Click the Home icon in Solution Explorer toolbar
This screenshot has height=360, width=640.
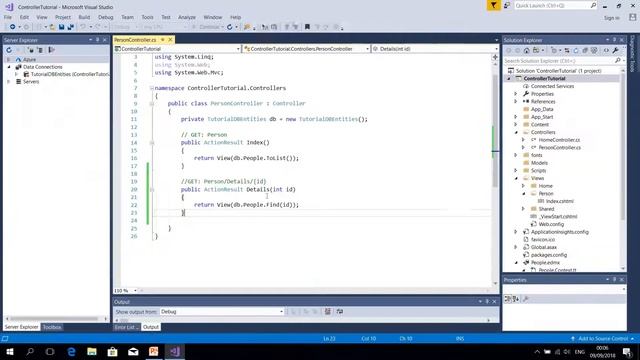tap(527, 50)
